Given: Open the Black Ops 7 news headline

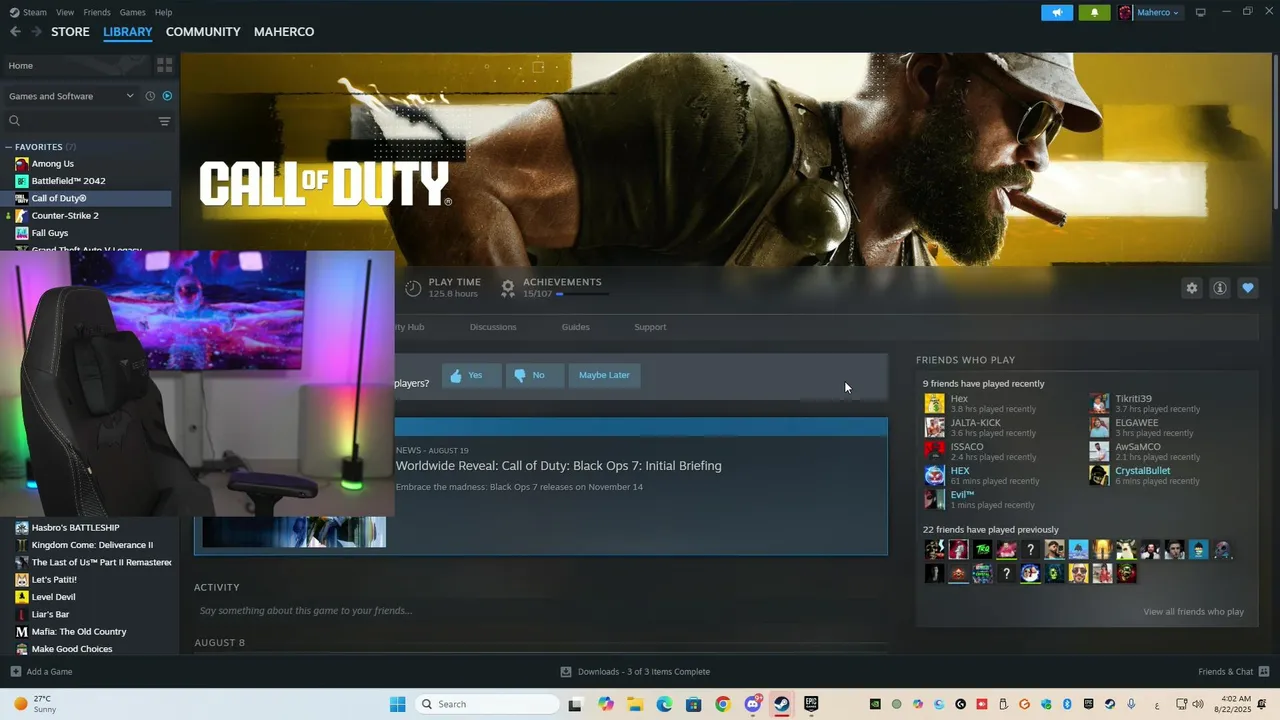Looking at the screenshot, I should 558,466.
